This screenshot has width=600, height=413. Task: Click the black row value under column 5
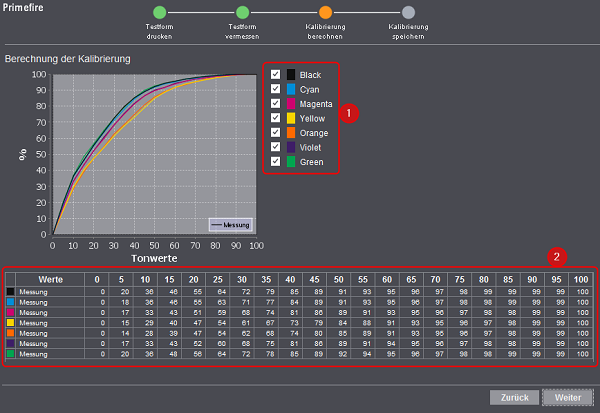125,292
